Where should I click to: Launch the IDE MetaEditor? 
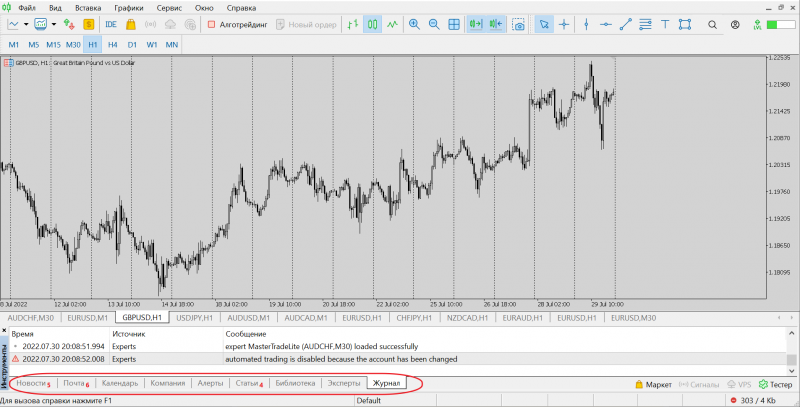click(111, 24)
